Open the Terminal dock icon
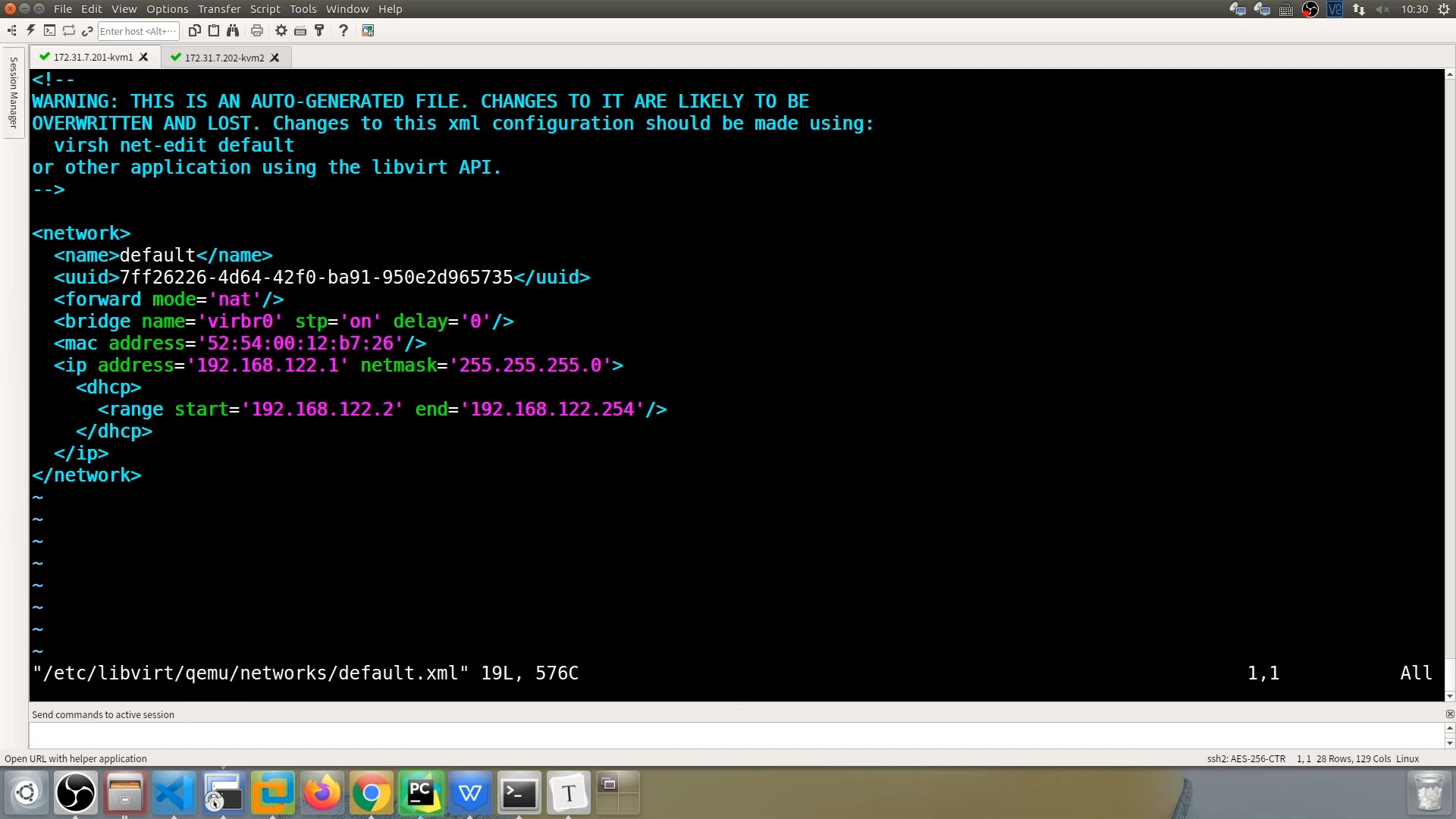Viewport: 1456px width, 819px height. (x=519, y=793)
